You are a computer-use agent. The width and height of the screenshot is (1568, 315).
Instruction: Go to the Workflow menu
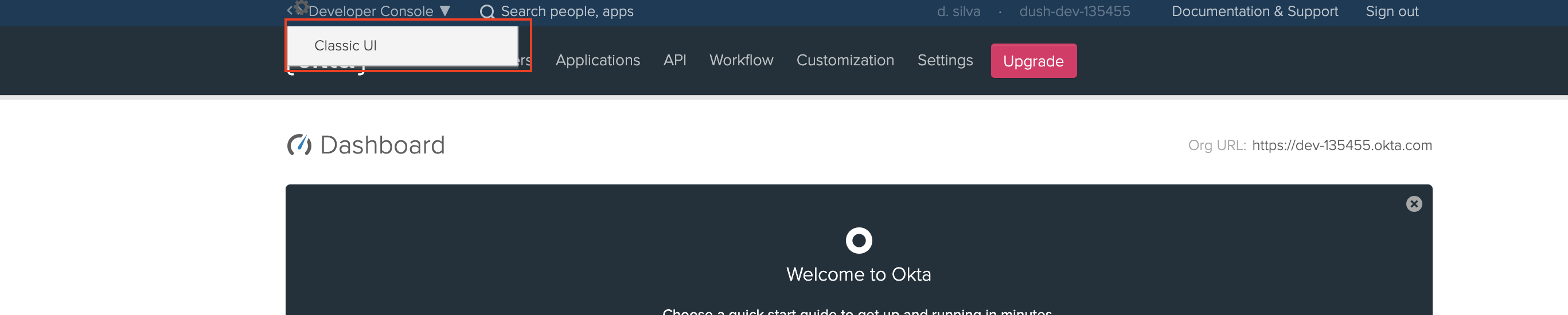pos(741,60)
